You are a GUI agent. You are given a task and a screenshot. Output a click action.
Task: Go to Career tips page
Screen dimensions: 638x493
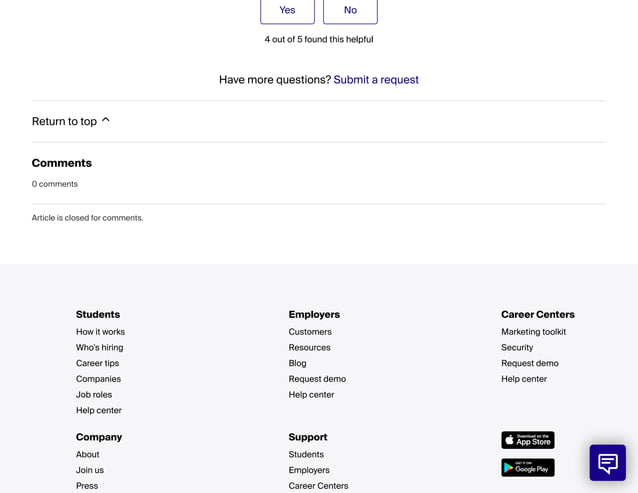98,363
